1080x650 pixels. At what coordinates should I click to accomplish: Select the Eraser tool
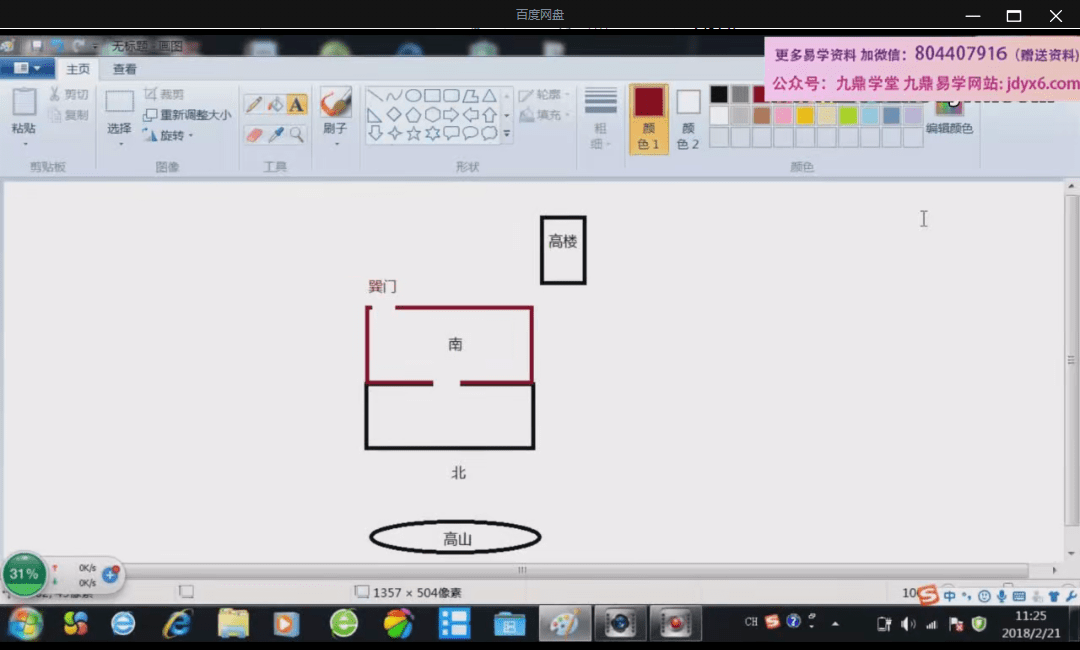pyautogui.click(x=254, y=134)
